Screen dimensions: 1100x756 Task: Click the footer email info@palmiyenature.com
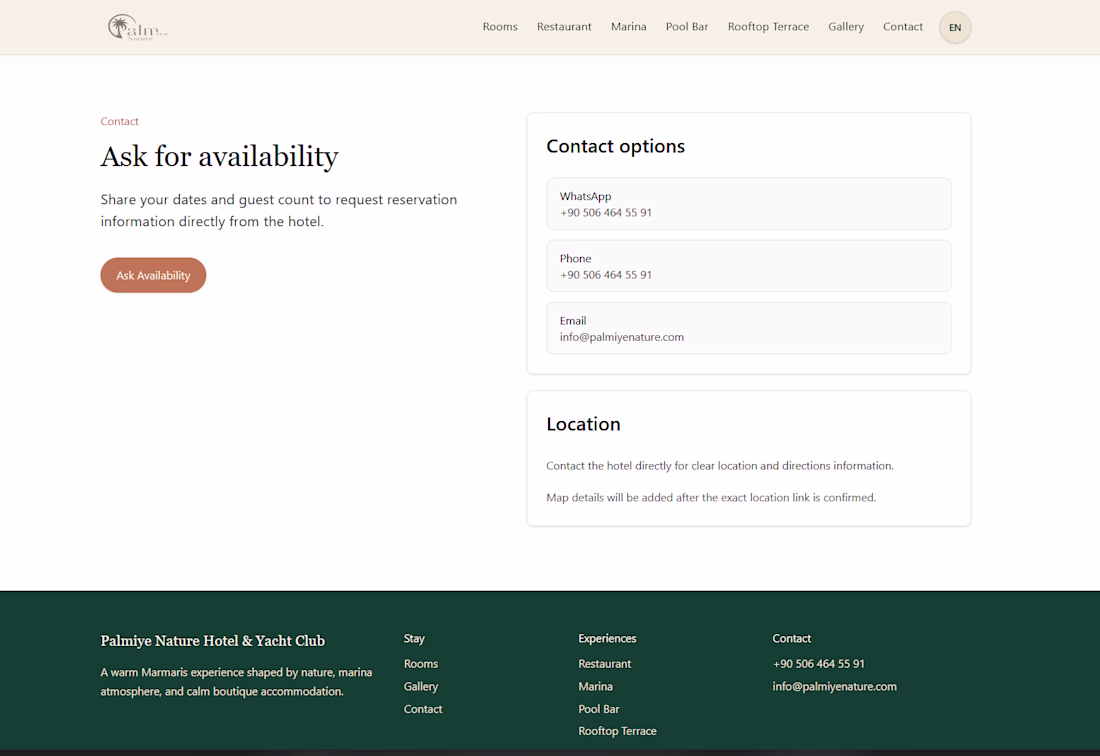835,686
